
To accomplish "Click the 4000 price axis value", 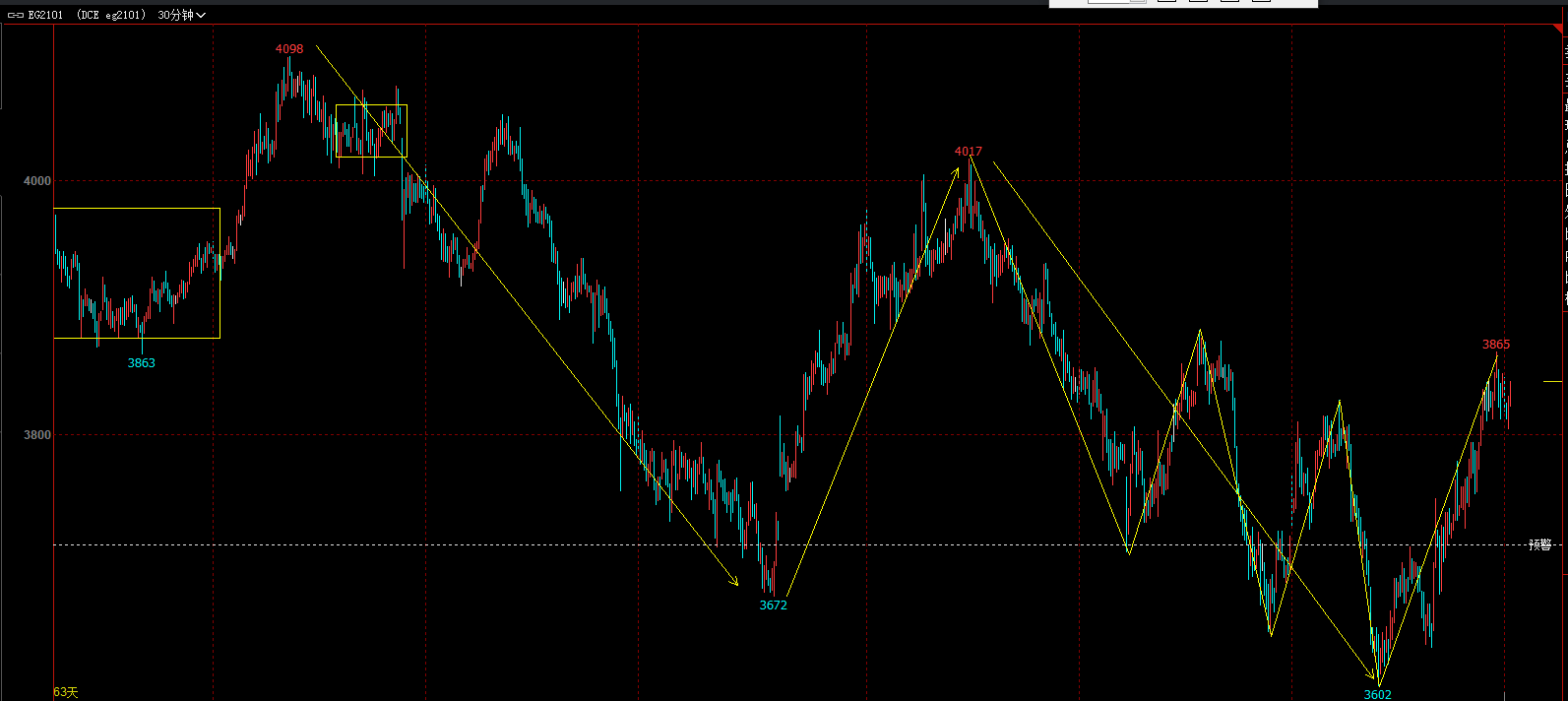I will click(x=37, y=180).
